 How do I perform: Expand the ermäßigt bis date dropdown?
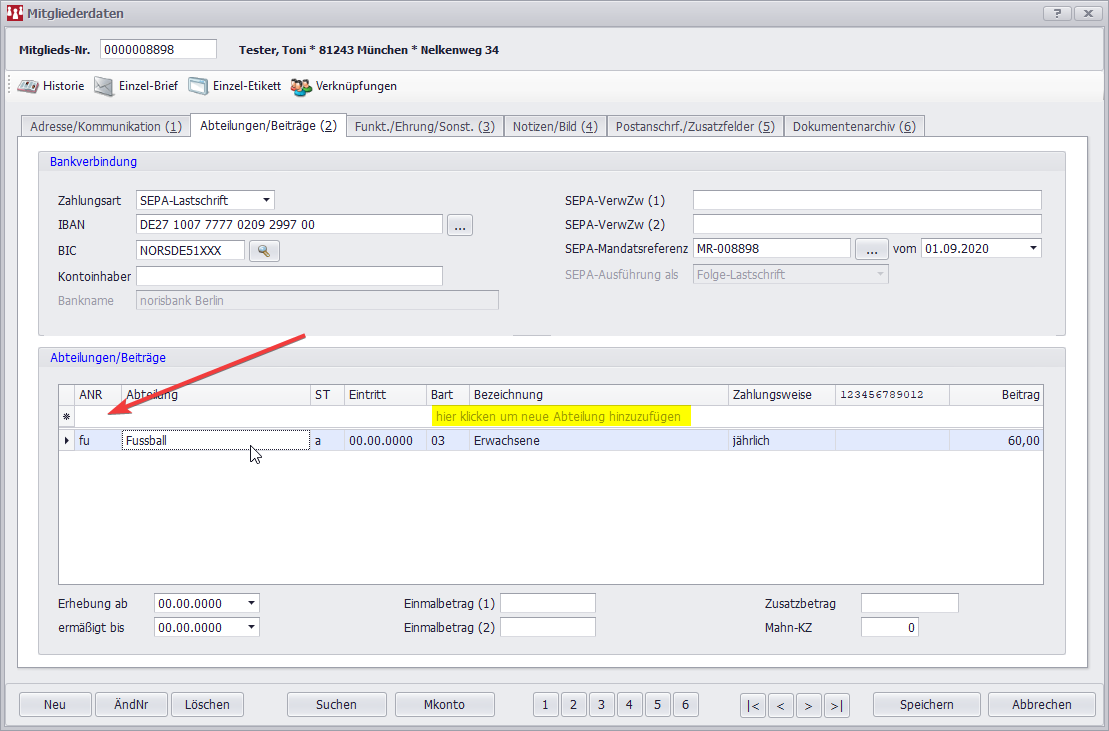click(x=251, y=627)
